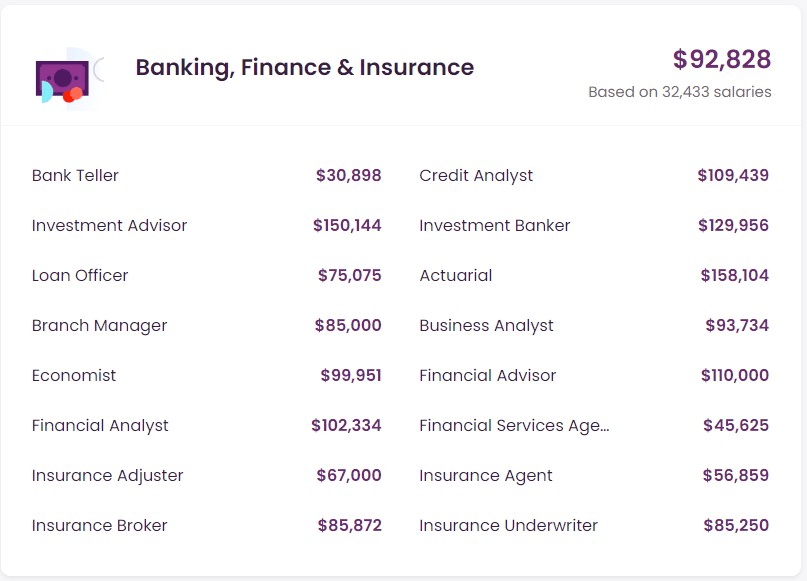Image resolution: width=807 pixels, height=581 pixels.
Task: Open the Banking, Finance & Insurance heading
Action: 304,68
